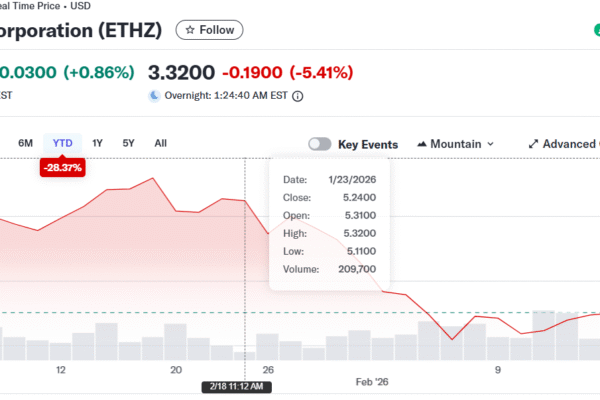Screen dimensions: 600x400
Task: Click the 2/18 11:12 AM crosshair label
Action: coord(235,386)
